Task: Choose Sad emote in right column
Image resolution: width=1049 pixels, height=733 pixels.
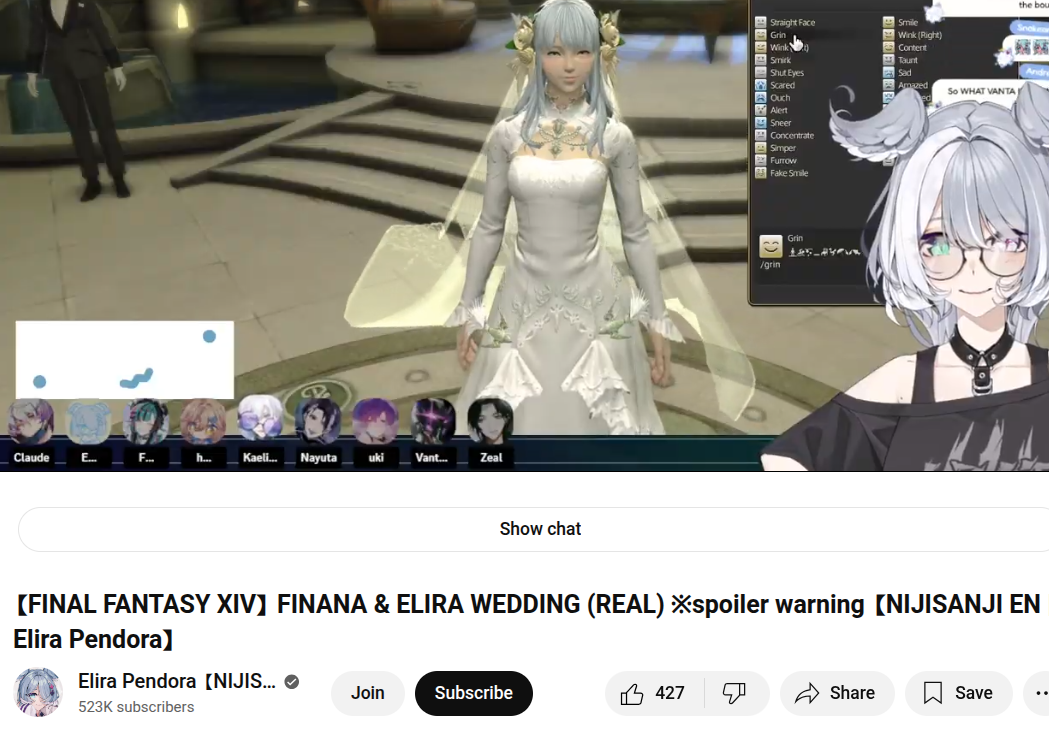Action: pos(897,73)
